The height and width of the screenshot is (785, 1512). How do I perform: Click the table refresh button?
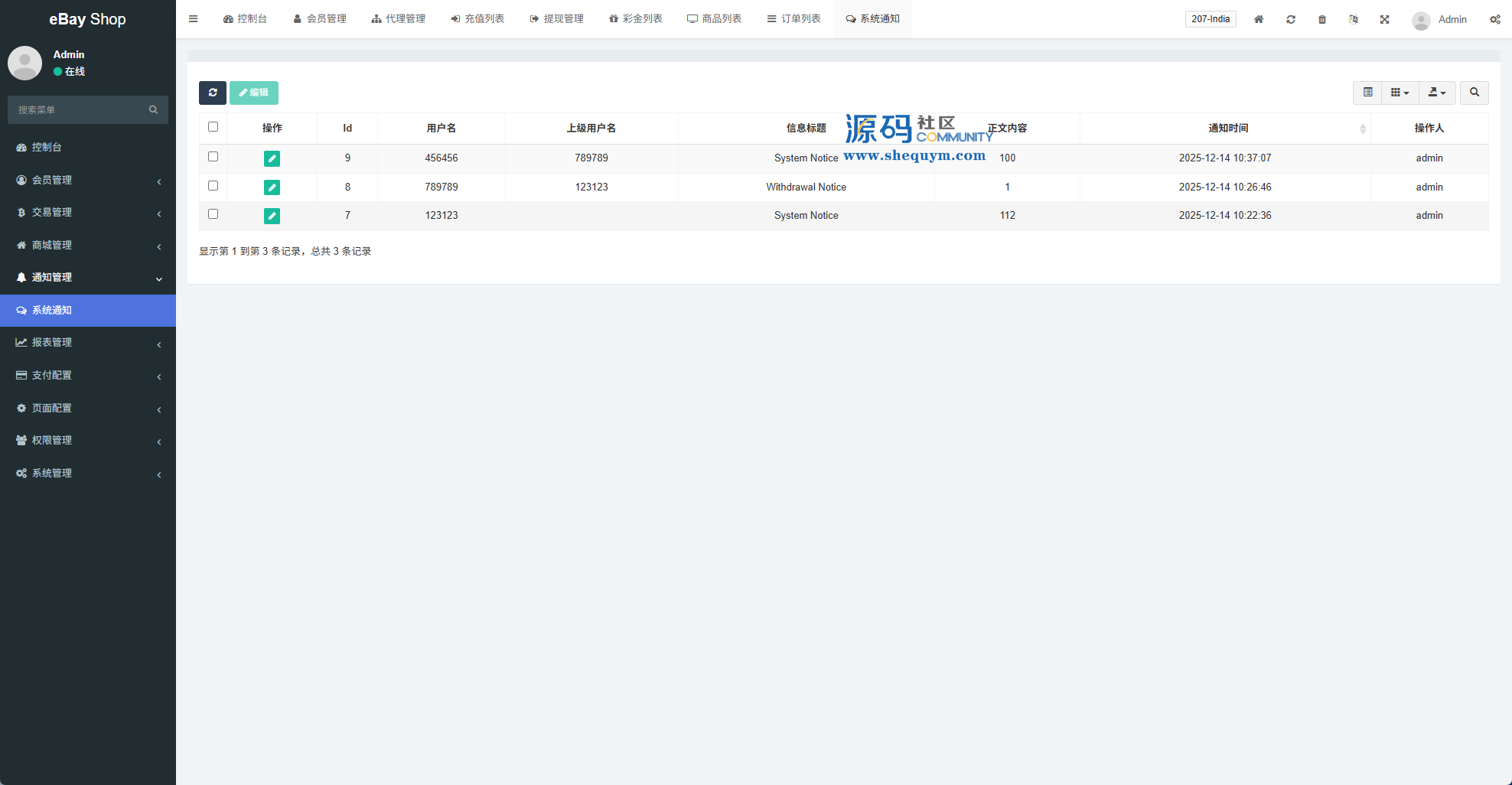coord(213,93)
